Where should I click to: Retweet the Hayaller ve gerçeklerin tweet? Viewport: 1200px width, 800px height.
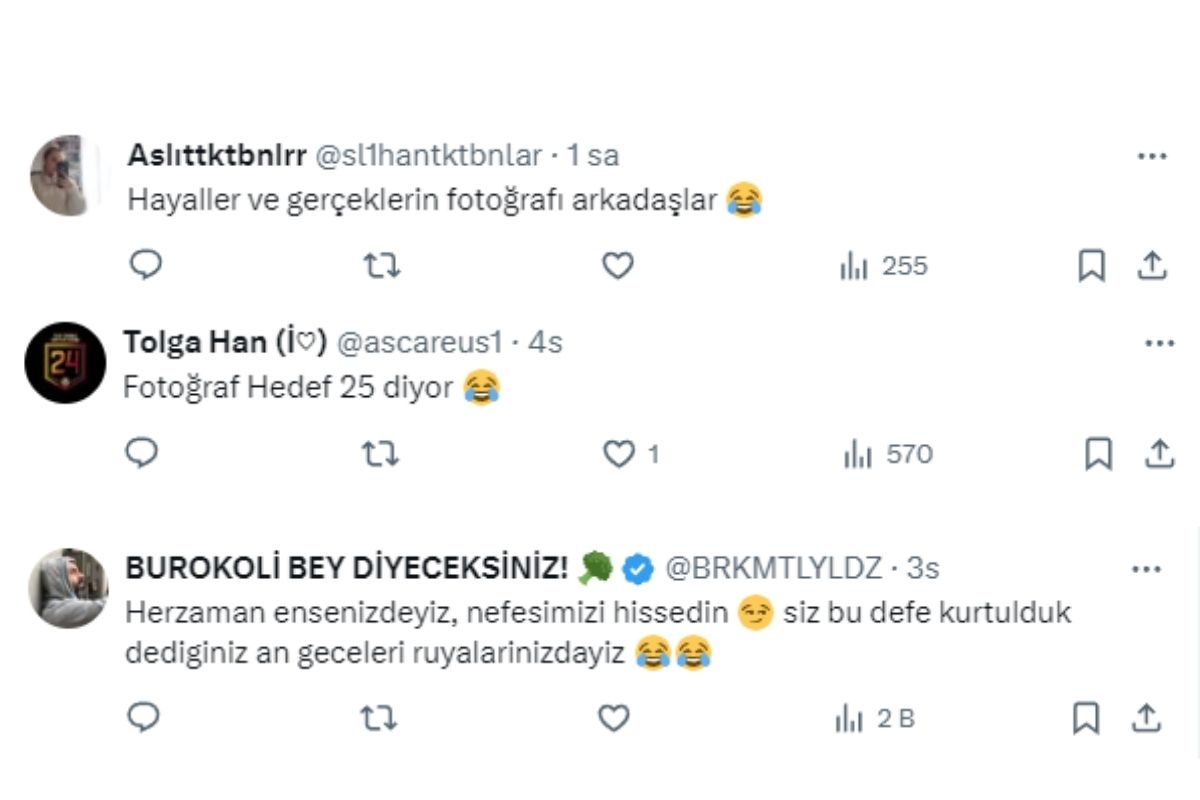click(381, 266)
